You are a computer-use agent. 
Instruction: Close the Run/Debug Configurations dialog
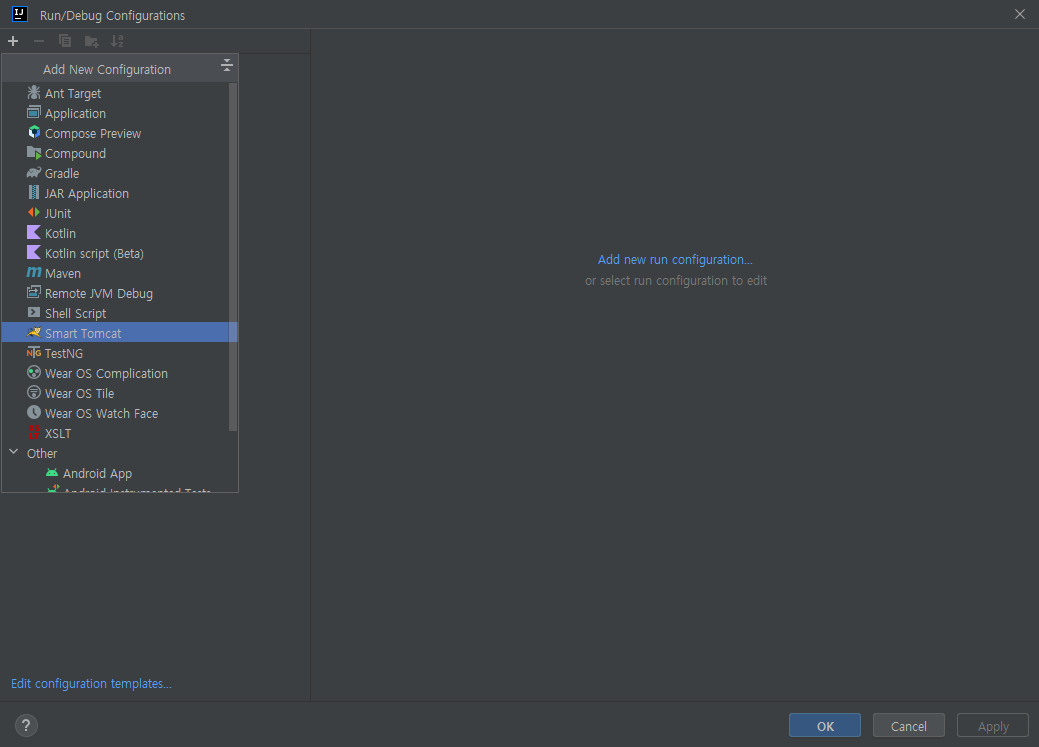(x=1020, y=14)
